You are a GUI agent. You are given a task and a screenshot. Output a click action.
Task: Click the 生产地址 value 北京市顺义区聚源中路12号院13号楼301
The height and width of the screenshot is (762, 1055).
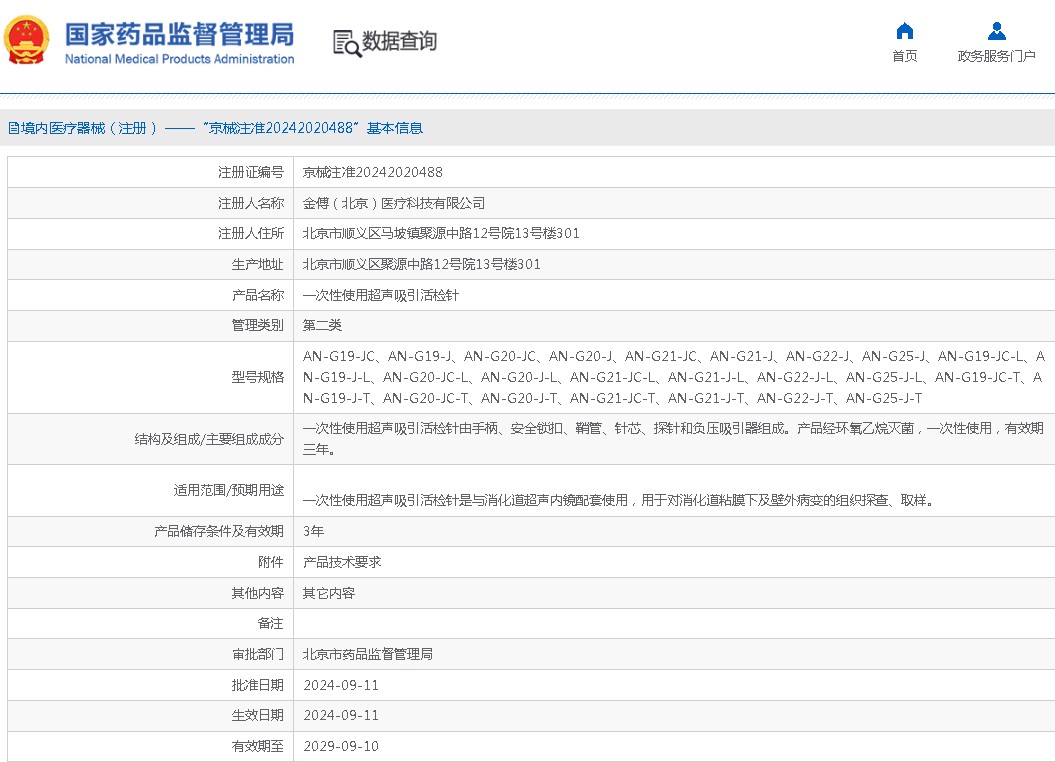coord(421,264)
